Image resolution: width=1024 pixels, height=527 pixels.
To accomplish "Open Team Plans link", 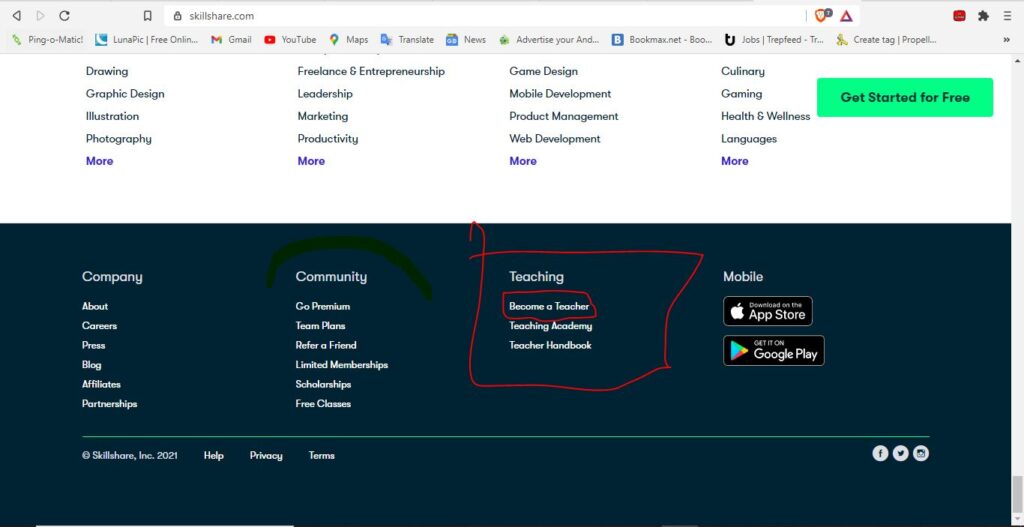I will click(x=320, y=326).
